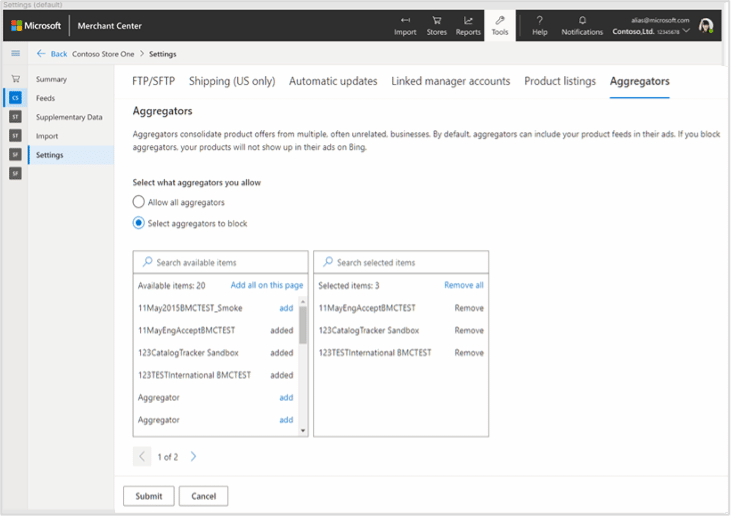Click Remove all selected items link
Viewport: 733px width, 518px height.
[x=463, y=285]
